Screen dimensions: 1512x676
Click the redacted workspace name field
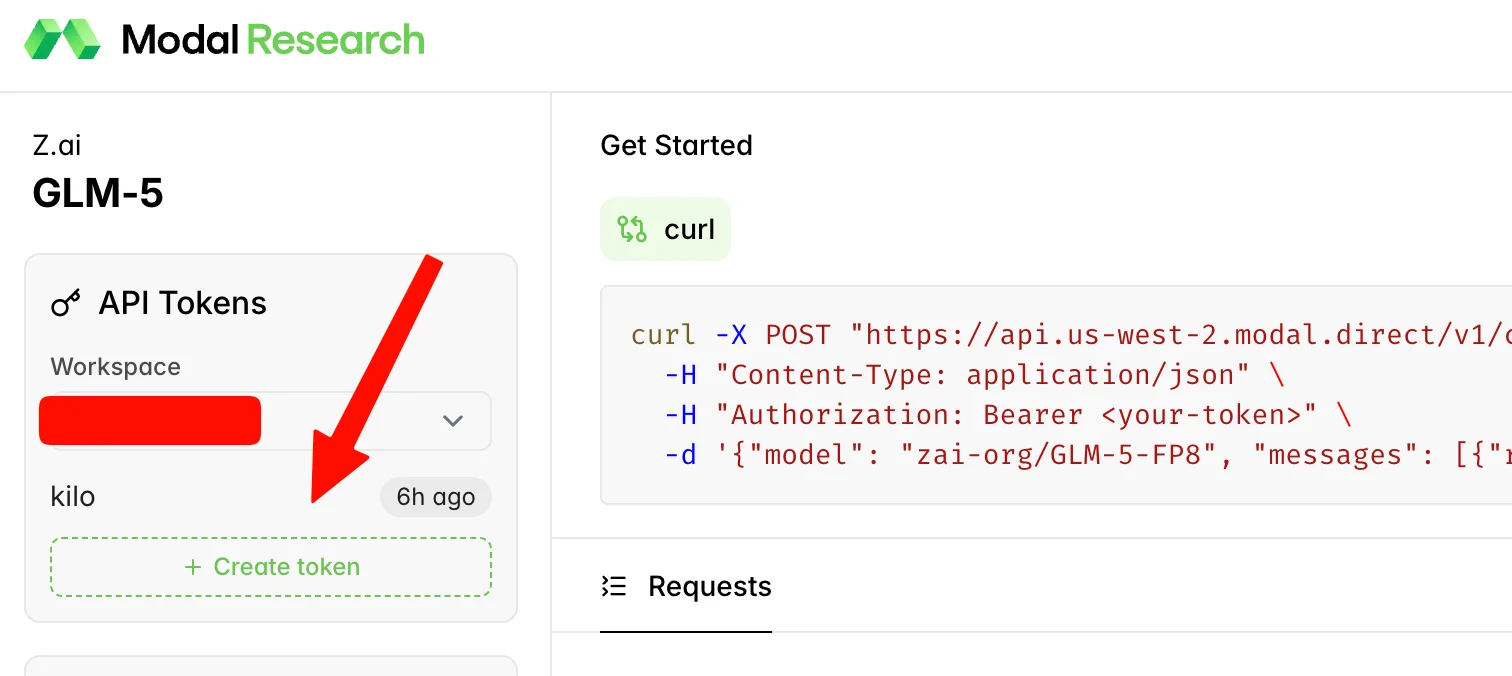coord(149,420)
